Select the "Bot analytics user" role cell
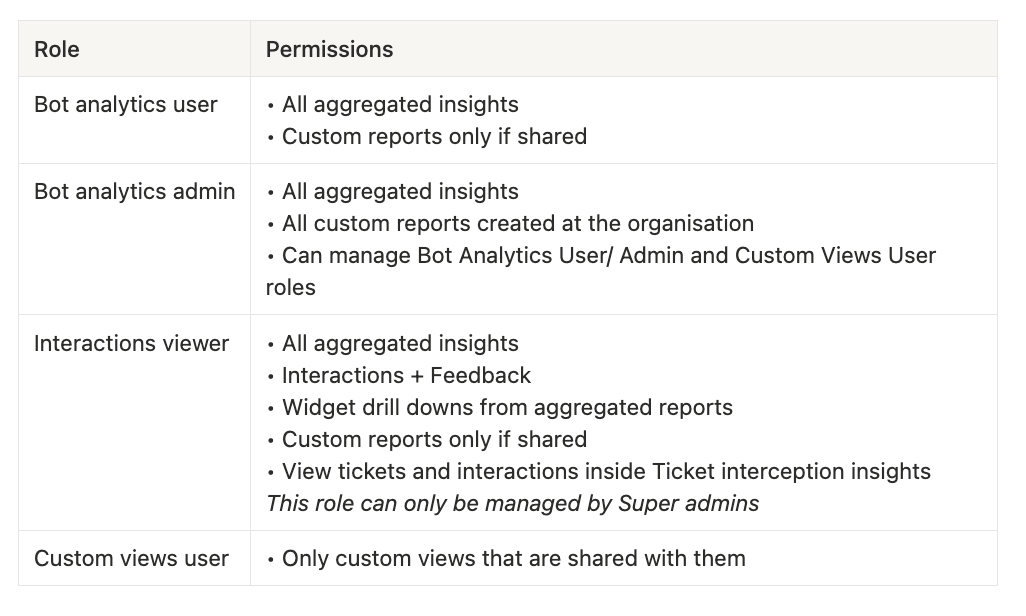 126,105
